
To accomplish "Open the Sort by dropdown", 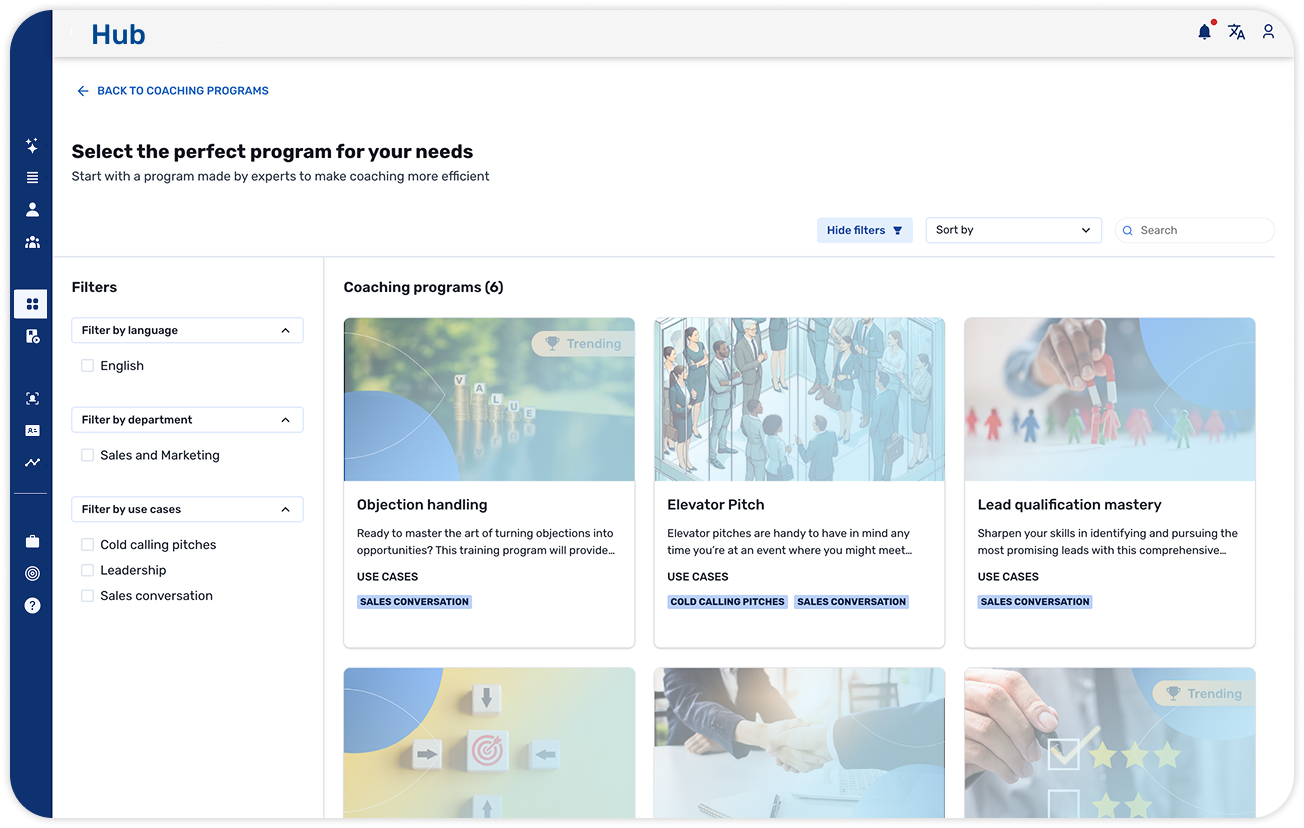I will click(1012, 230).
